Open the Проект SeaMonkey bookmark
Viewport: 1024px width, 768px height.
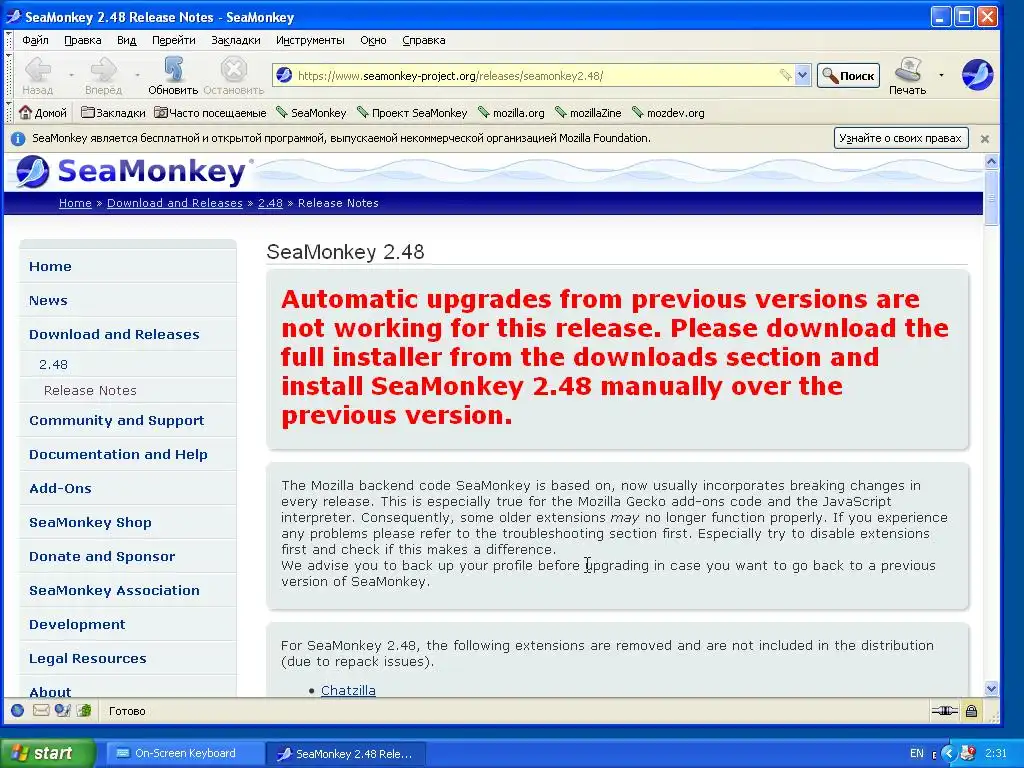pyautogui.click(x=412, y=113)
